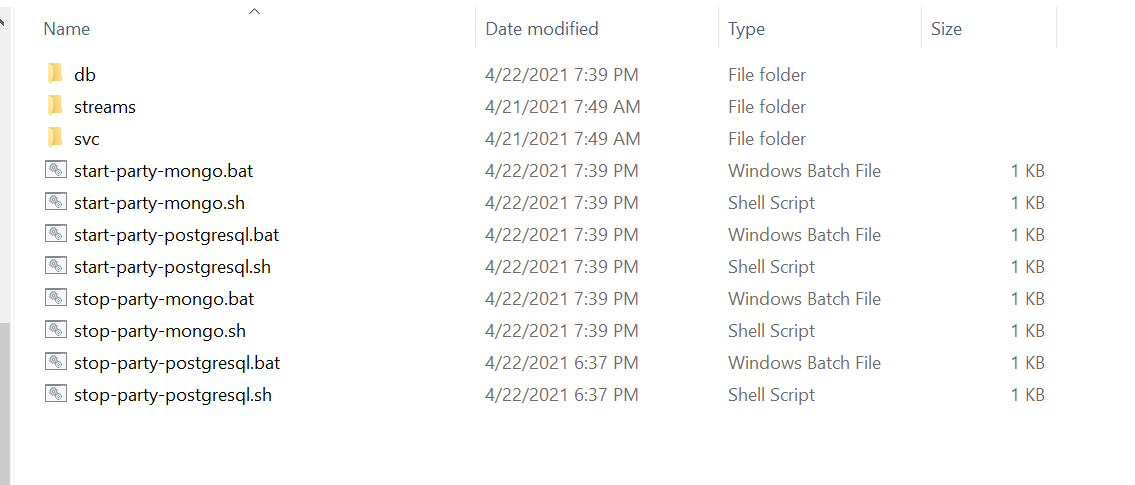
Task: Click the stop-party-mongo.sh script icon
Action: point(56,330)
